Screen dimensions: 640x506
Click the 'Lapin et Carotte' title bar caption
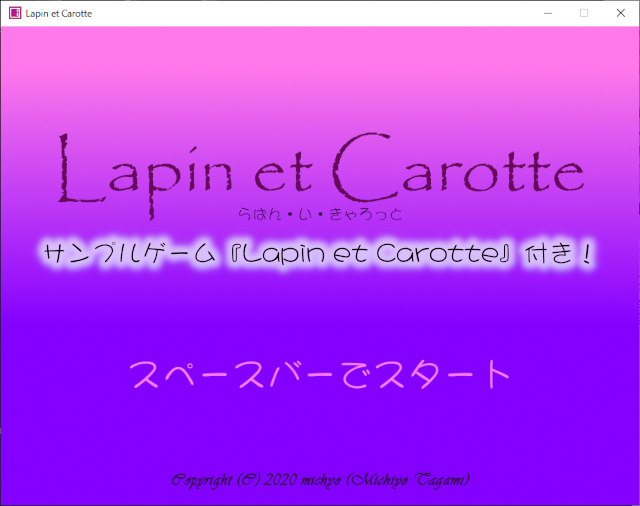(x=59, y=13)
